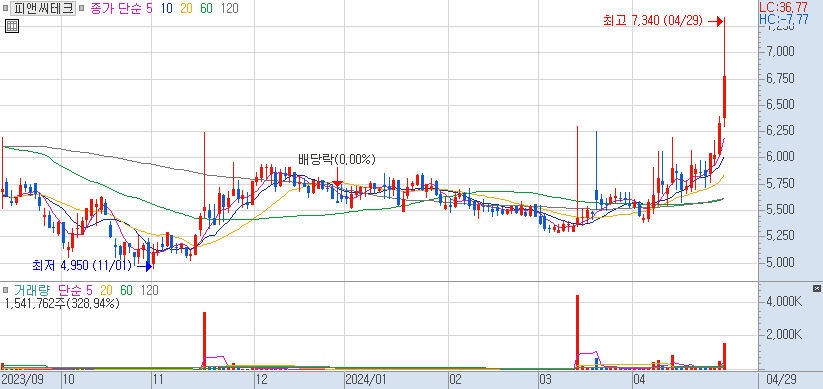Image resolution: width=823 pixels, height=389 pixels.
Task: Click the 5,500 price axis label
Action: pos(779,209)
